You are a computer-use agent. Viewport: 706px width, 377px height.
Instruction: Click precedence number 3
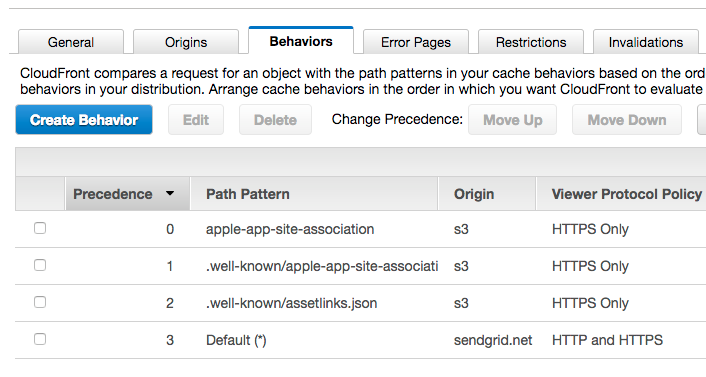[170, 340]
